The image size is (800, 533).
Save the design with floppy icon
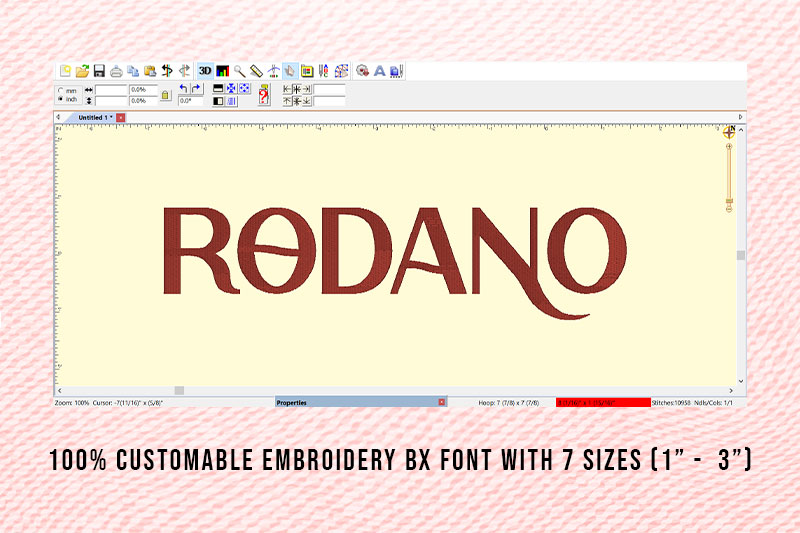[x=99, y=71]
